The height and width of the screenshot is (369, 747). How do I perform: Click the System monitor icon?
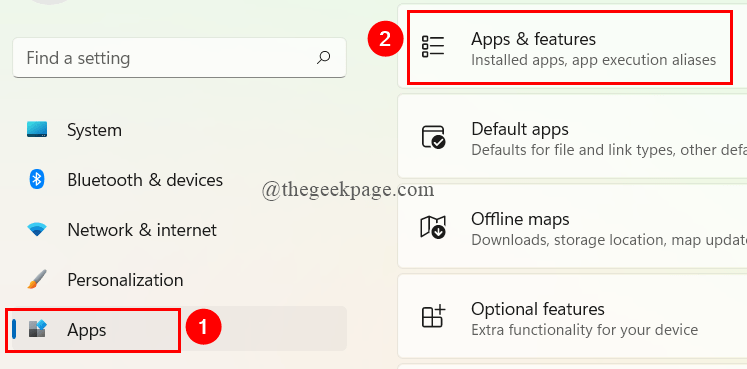coord(37,130)
